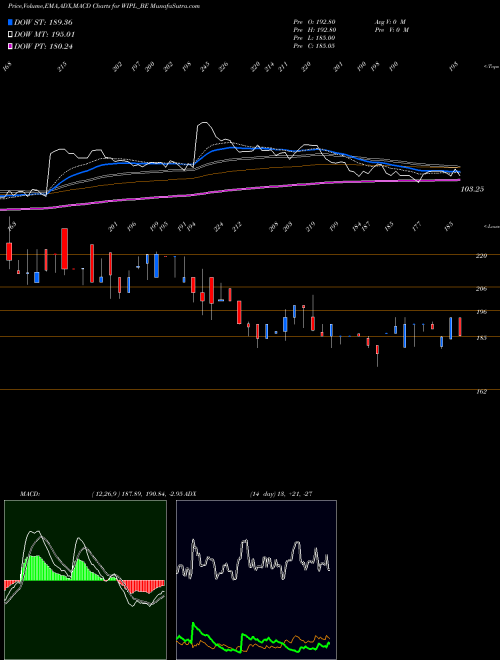Click the Pre H: 192.80 value
500x660 pixels.
pyautogui.click(x=314, y=30)
